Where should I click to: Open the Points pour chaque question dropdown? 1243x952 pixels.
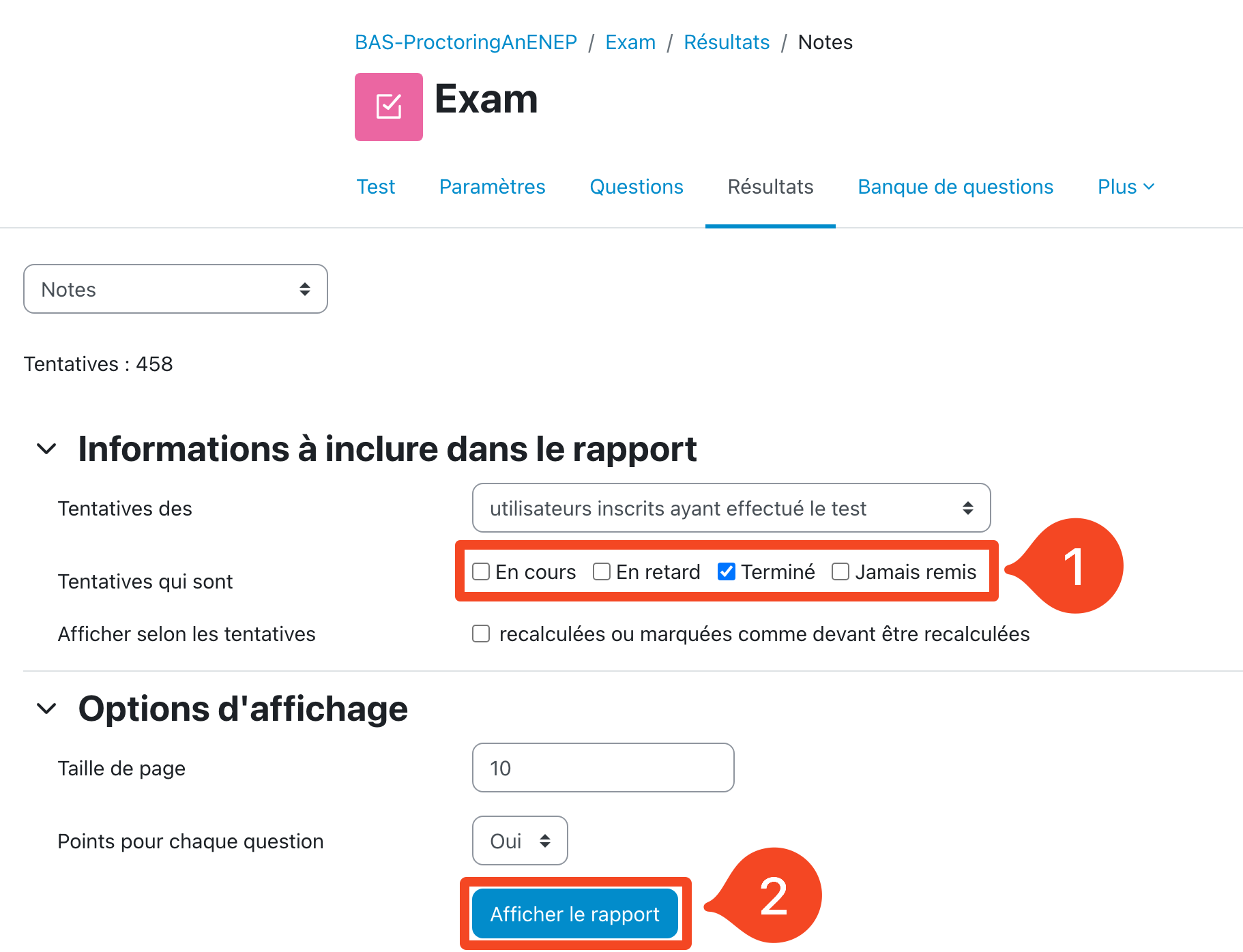[520, 841]
